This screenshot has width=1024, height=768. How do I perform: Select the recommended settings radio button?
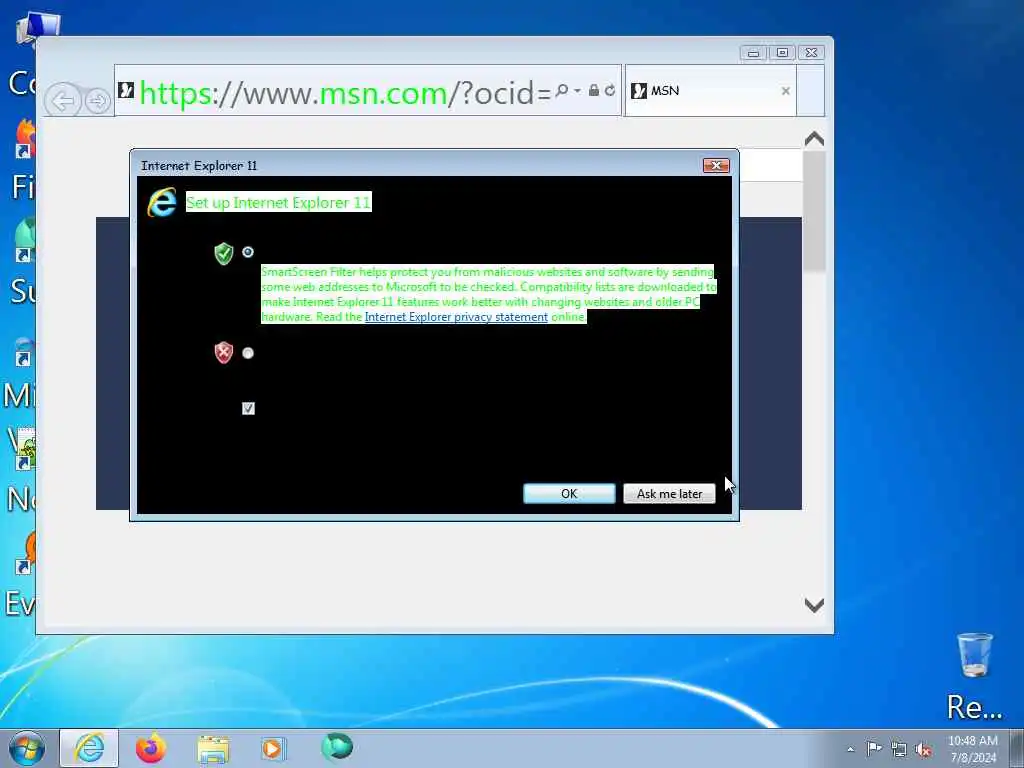248,252
